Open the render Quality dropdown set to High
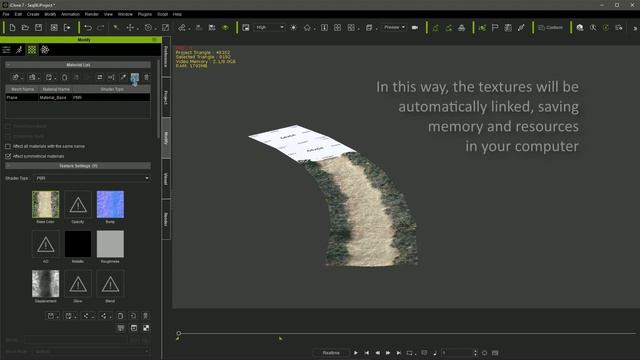 (x=269, y=27)
